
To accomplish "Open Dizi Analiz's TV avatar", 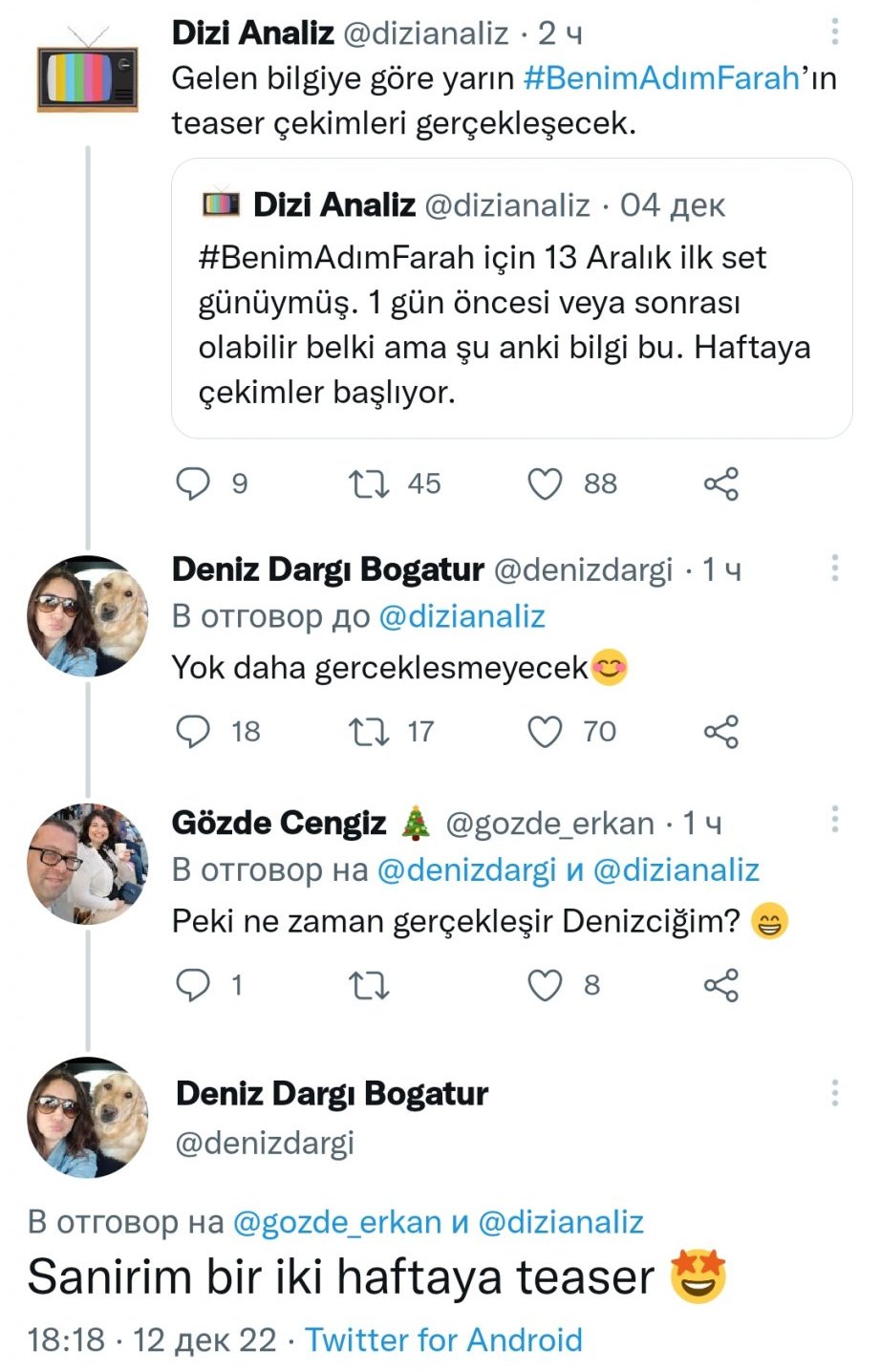I will [x=88, y=75].
